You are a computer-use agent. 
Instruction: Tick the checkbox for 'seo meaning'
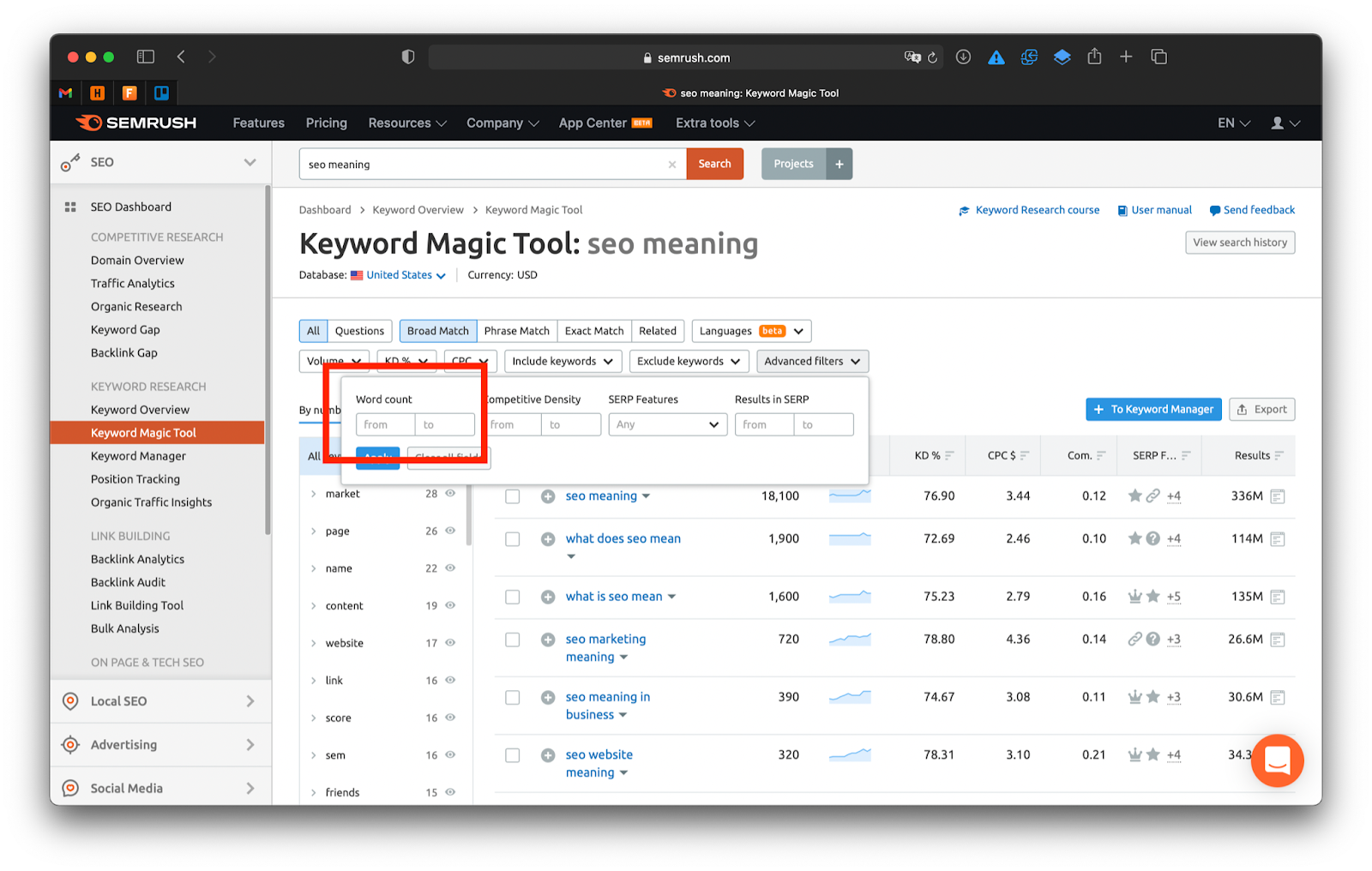pyautogui.click(x=513, y=496)
